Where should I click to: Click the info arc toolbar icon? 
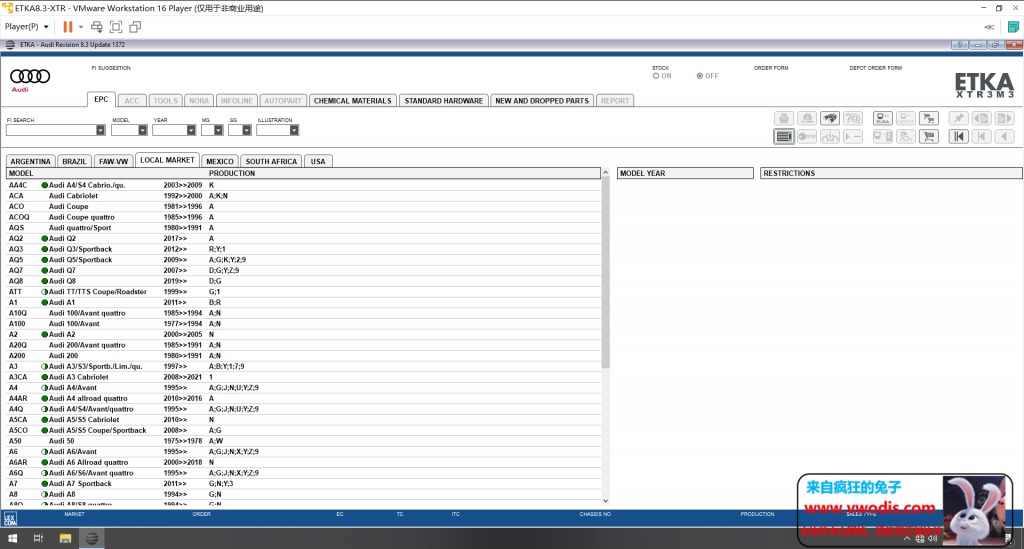point(830,136)
